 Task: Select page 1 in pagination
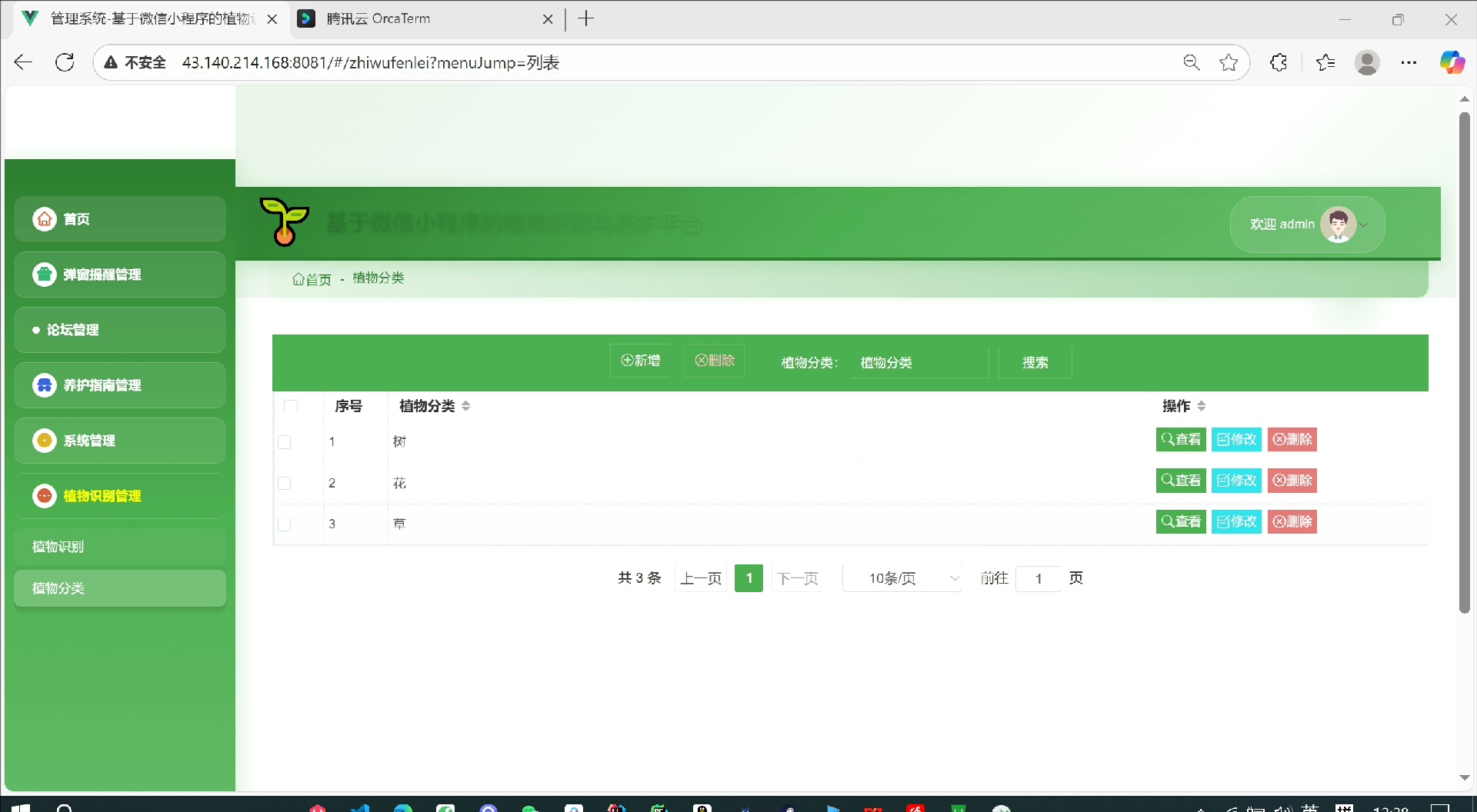[x=749, y=578]
